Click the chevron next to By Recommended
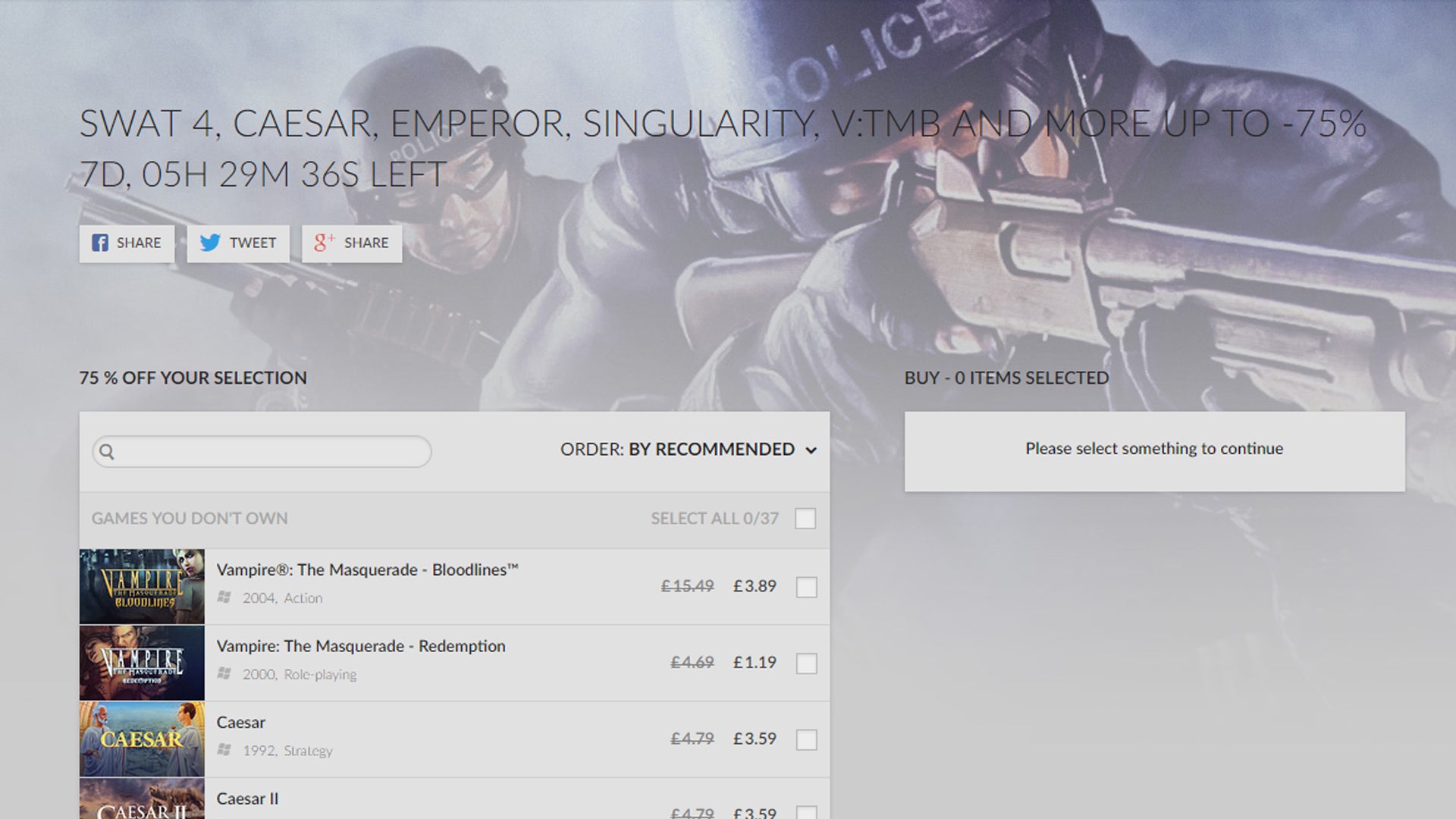Screen dimensions: 1456x819 click(811, 450)
